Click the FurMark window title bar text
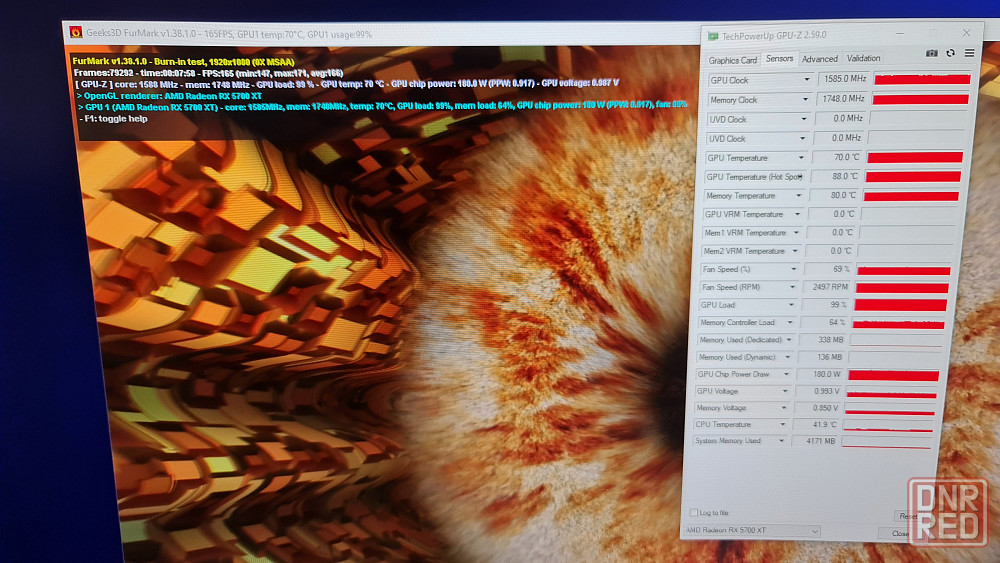 229,34
